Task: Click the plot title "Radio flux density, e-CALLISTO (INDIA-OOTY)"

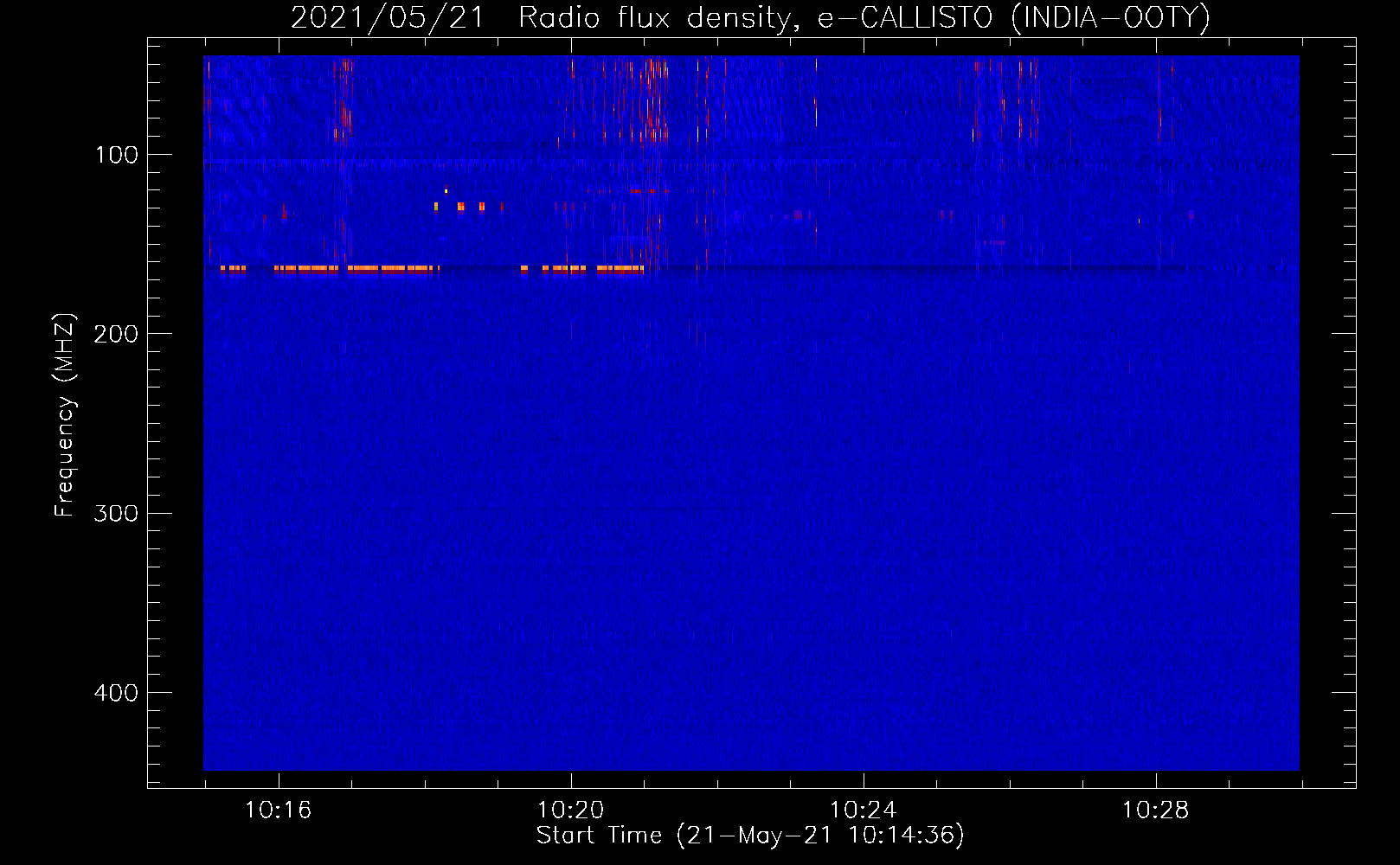Action: point(864,17)
